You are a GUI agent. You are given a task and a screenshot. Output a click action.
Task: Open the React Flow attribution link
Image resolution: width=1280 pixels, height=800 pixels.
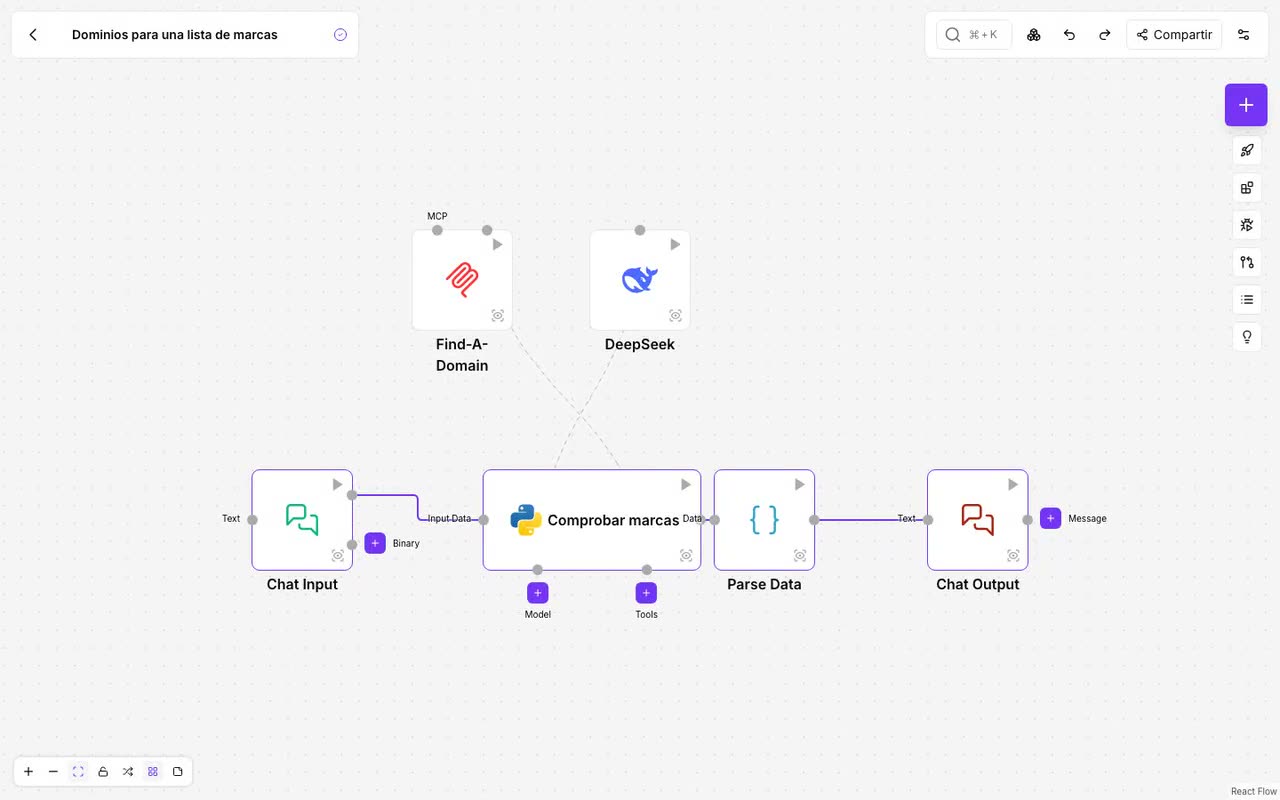1254,792
